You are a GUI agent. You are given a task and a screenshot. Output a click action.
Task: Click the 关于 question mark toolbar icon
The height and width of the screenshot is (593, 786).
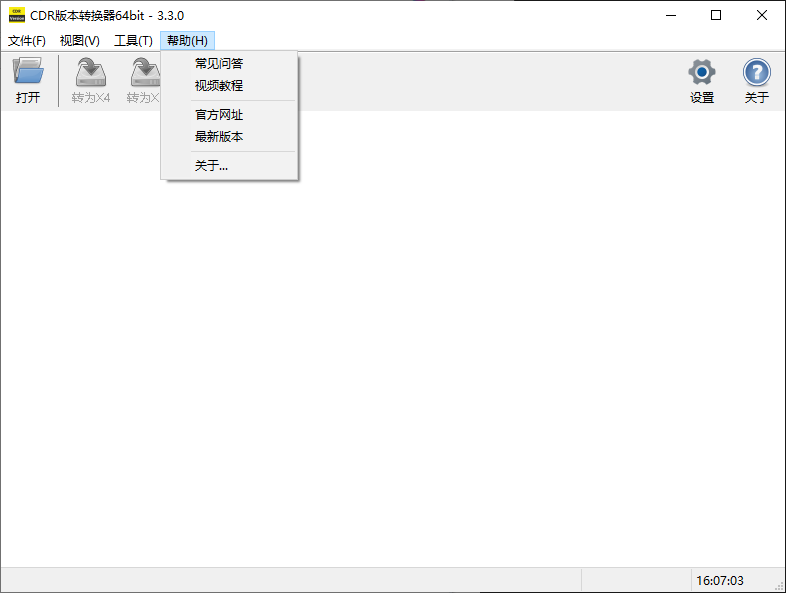tap(756, 72)
